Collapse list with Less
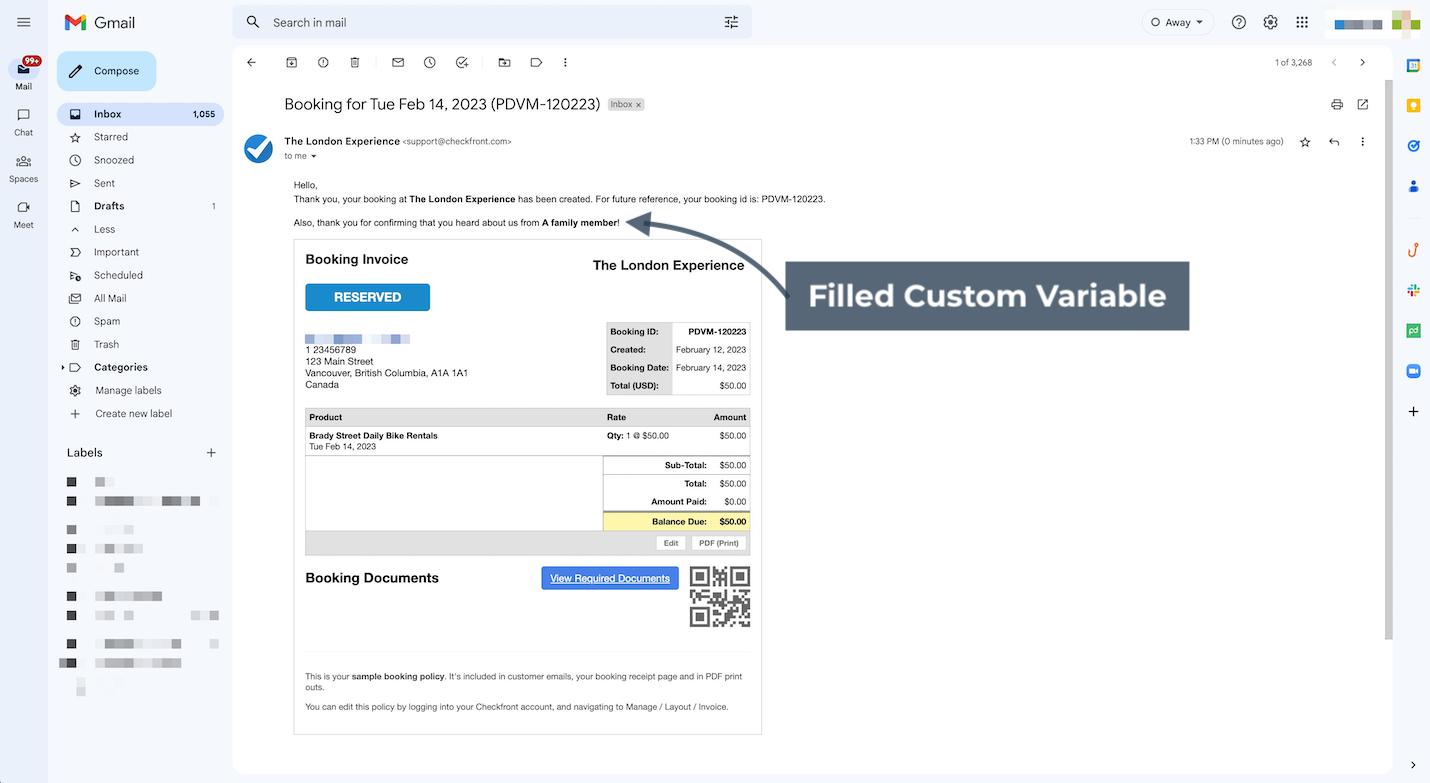The height and width of the screenshot is (783, 1430). tap(140, 229)
